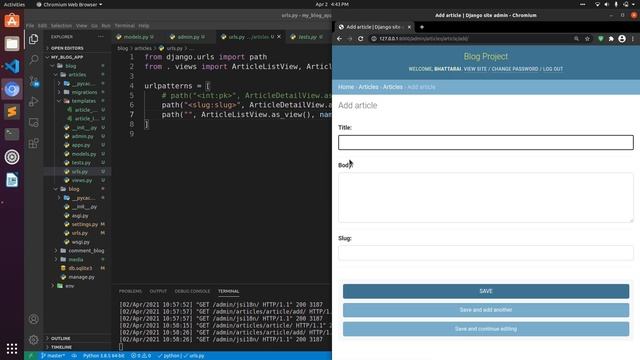
Task: Collapse the templates folder
Action: (83, 101)
